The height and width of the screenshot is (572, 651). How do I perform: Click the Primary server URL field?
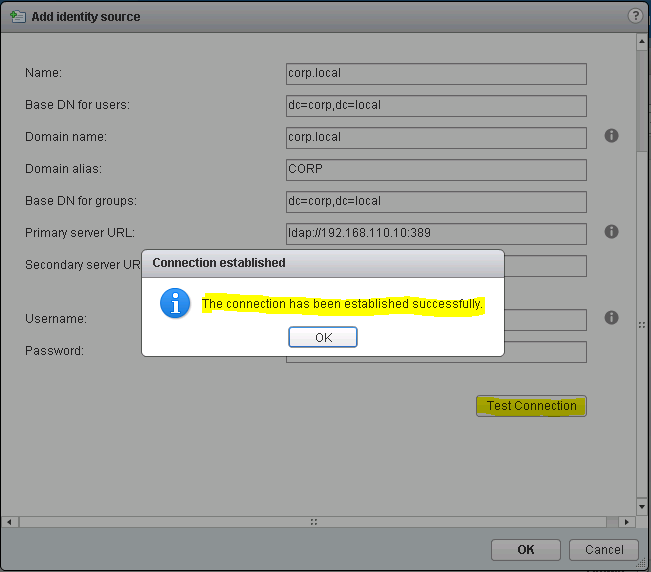[x=436, y=234]
